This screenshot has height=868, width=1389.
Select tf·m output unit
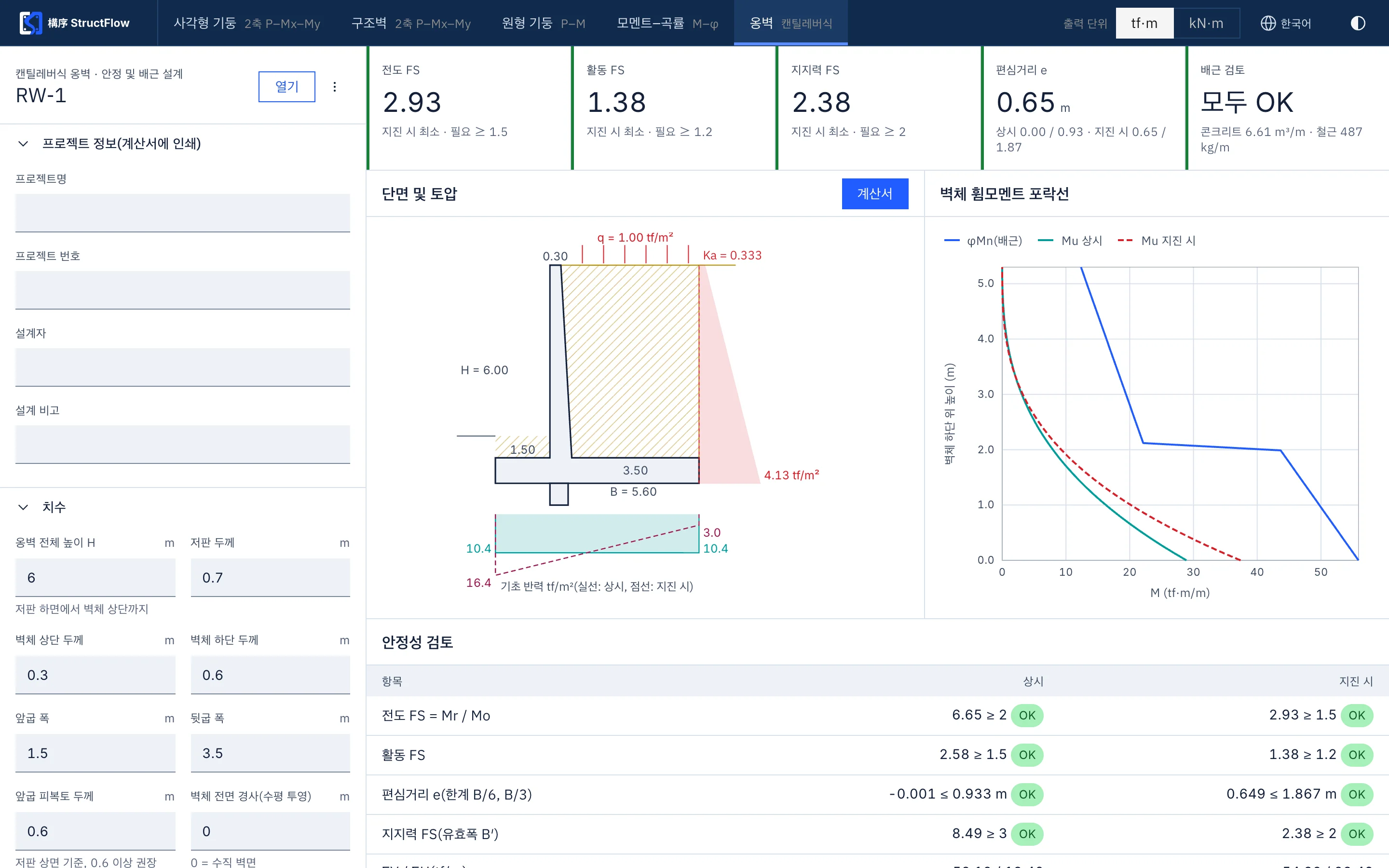coord(1144,23)
